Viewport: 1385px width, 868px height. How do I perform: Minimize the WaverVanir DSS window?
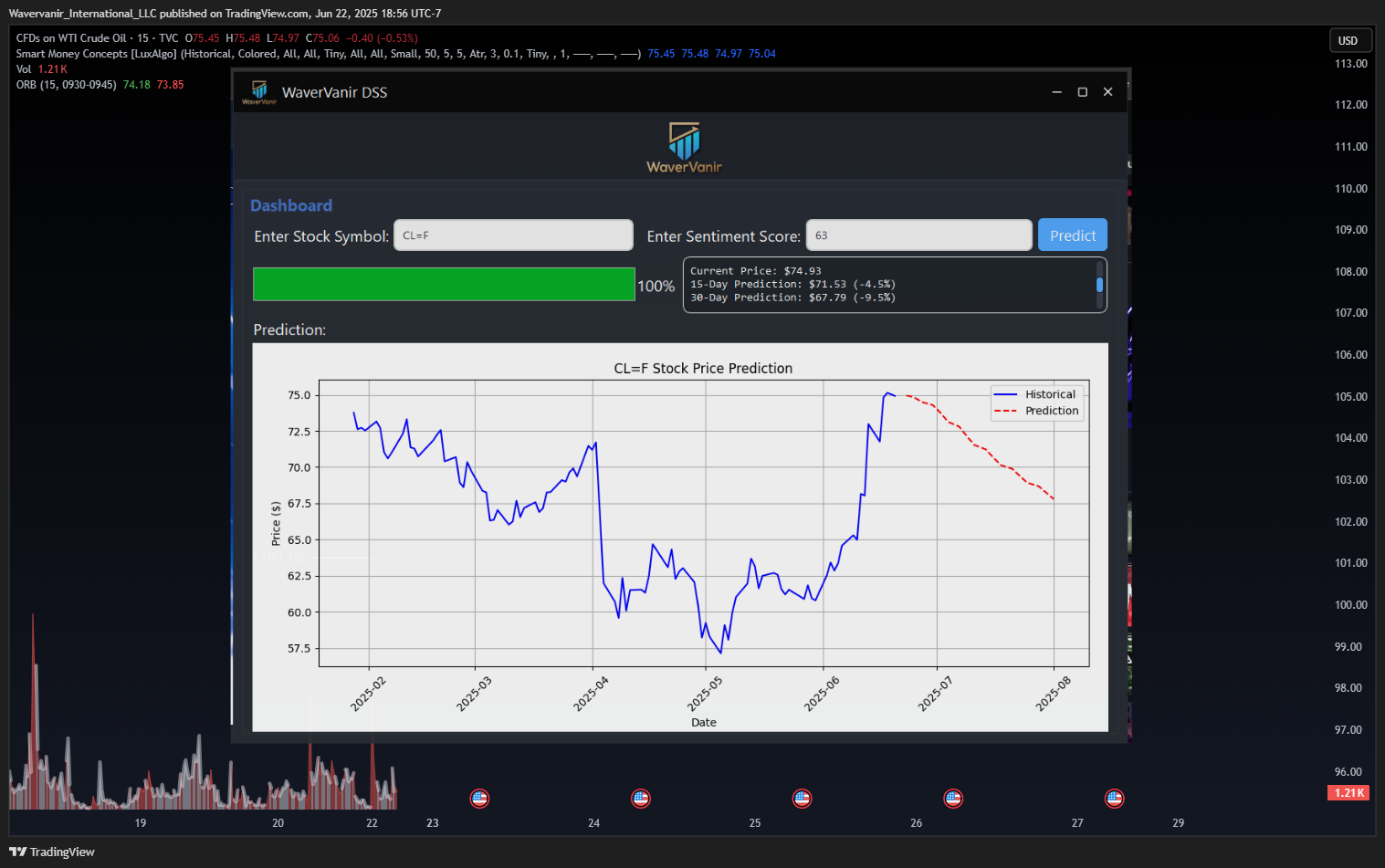pyautogui.click(x=1056, y=92)
